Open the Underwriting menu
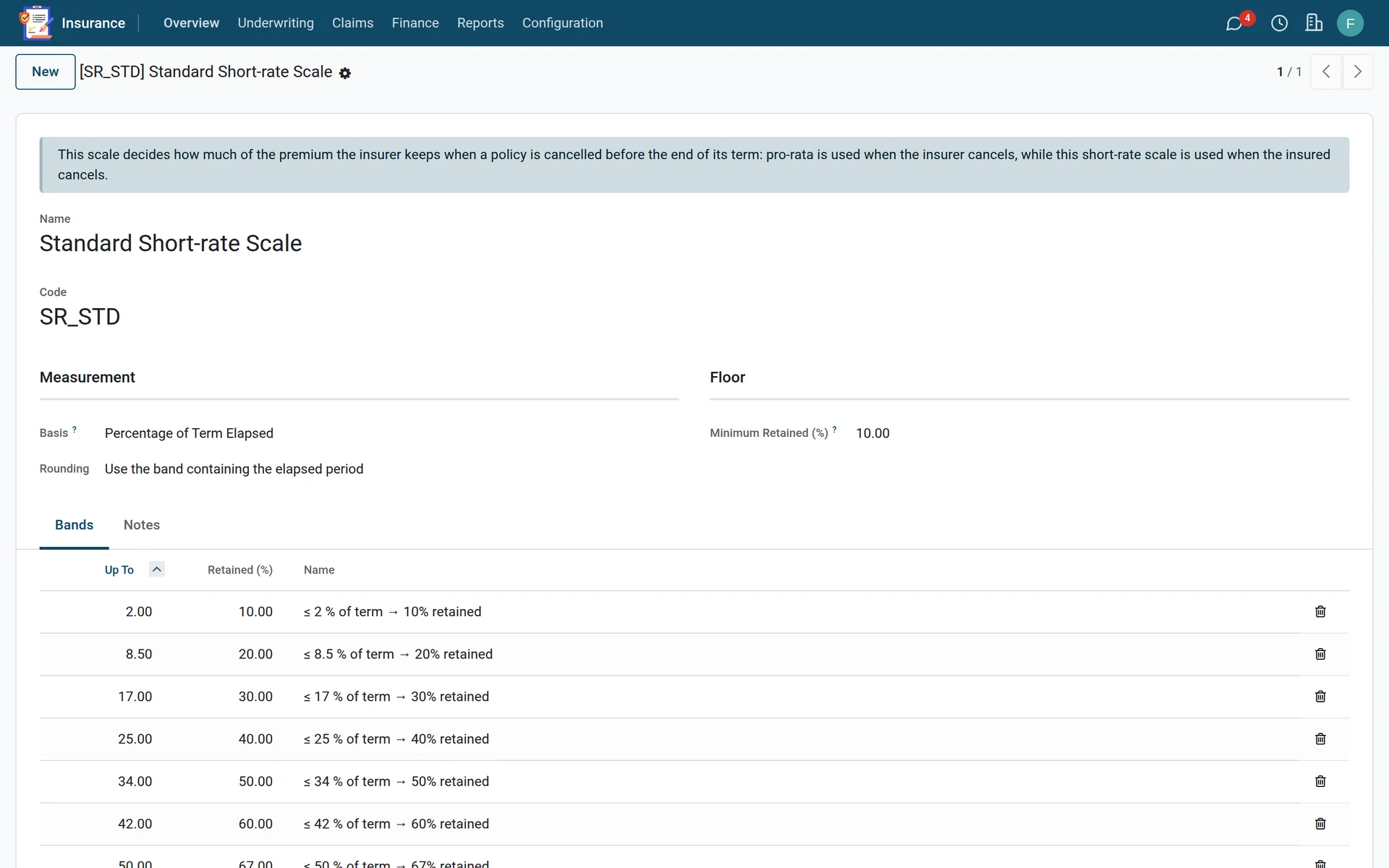This screenshot has width=1389, height=868. click(x=276, y=23)
